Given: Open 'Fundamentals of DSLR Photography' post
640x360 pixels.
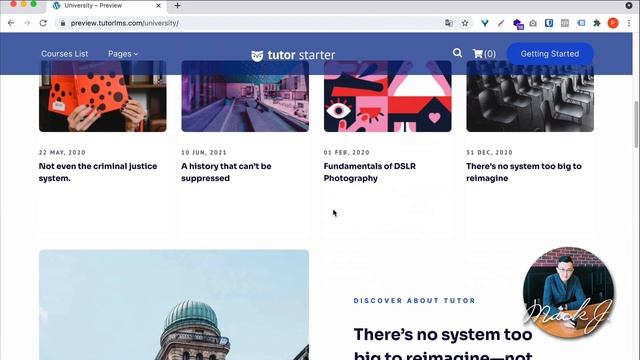Looking at the screenshot, I should click(x=369, y=172).
